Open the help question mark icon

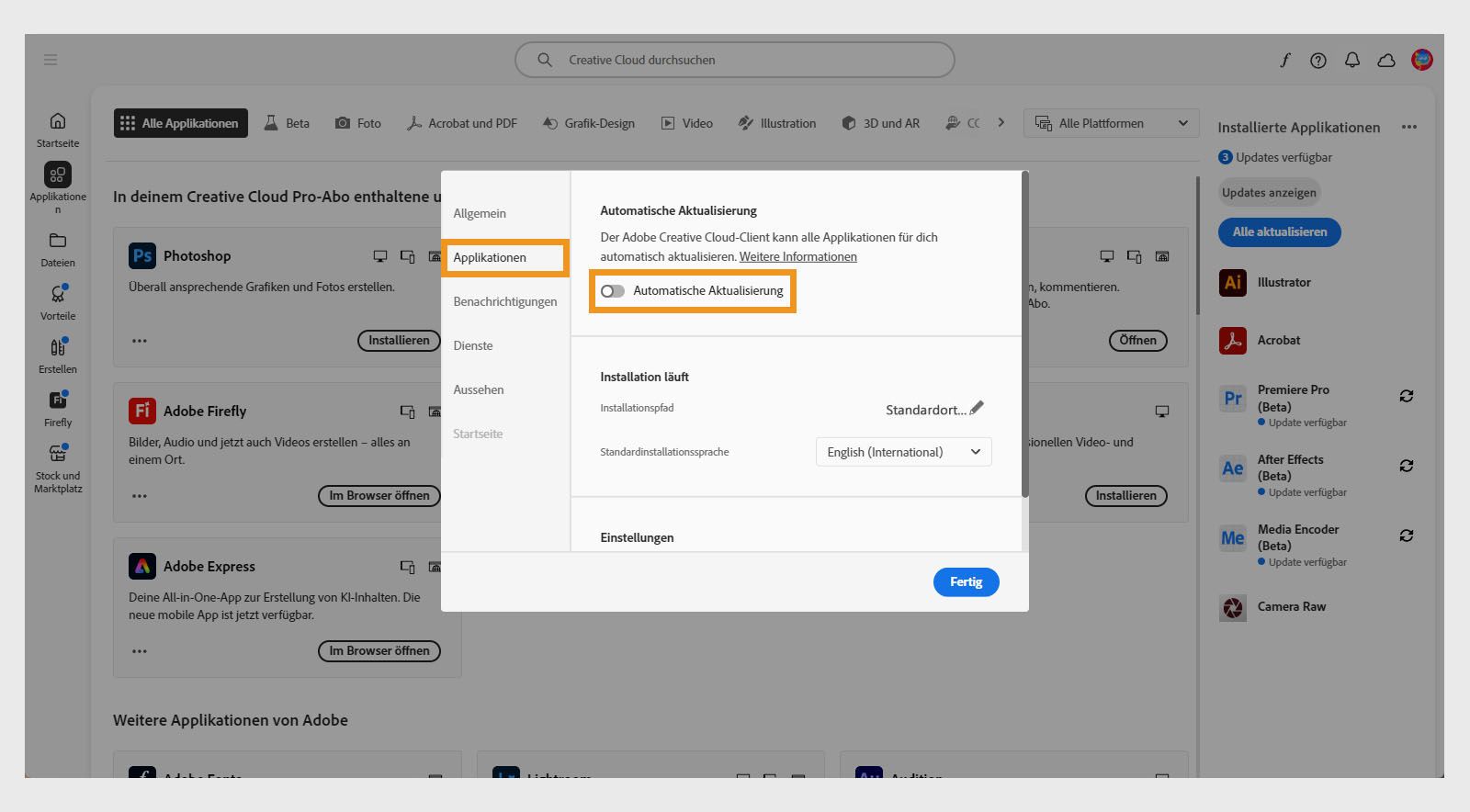pos(1318,61)
